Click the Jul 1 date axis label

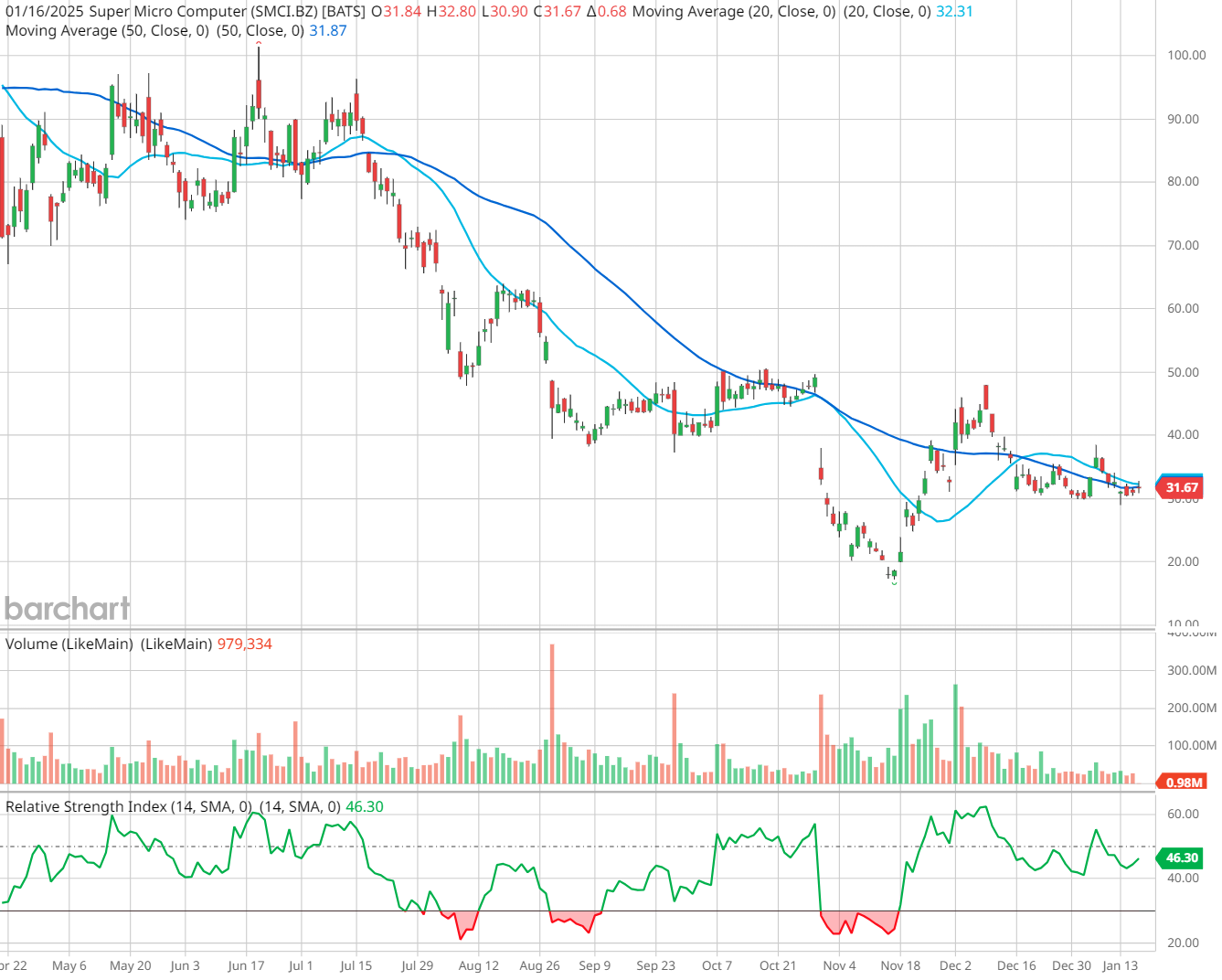[301, 965]
